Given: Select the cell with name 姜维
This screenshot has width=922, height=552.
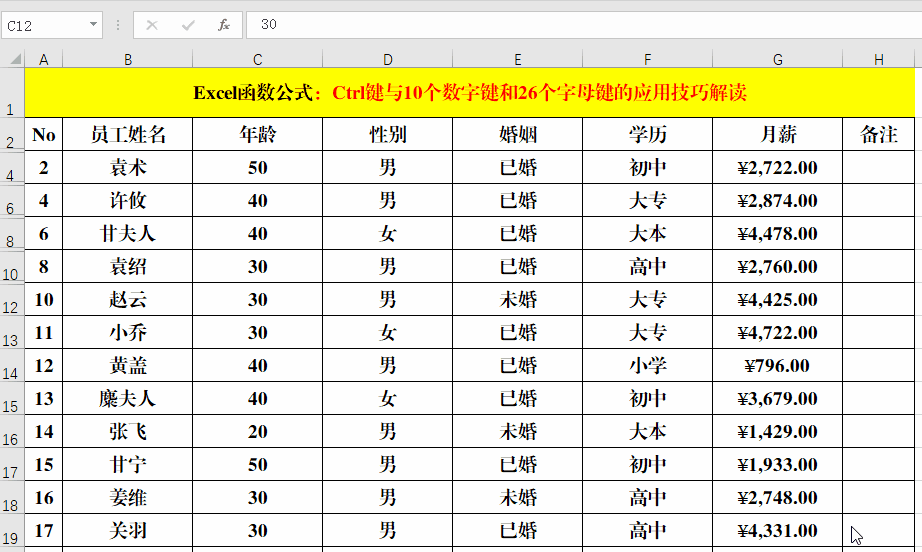Looking at the screenshot, I should click(x=128, y=497).
